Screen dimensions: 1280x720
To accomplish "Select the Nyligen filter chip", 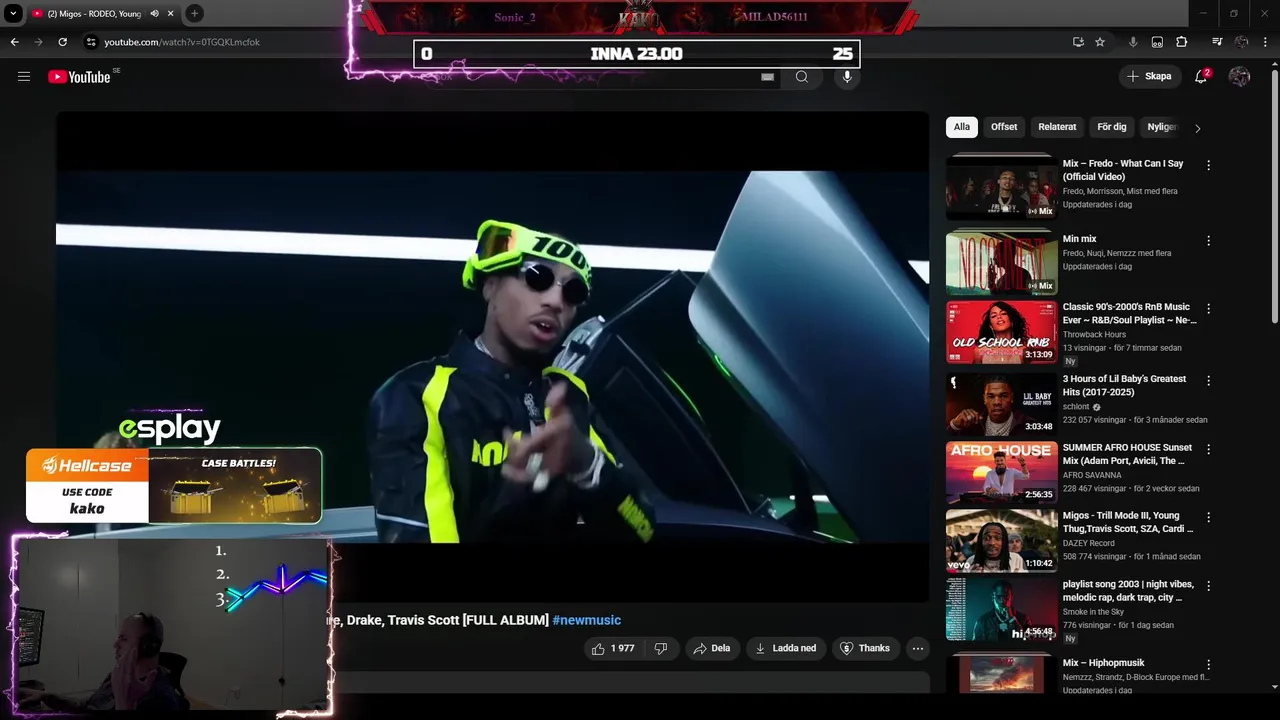I will 1162,127.
